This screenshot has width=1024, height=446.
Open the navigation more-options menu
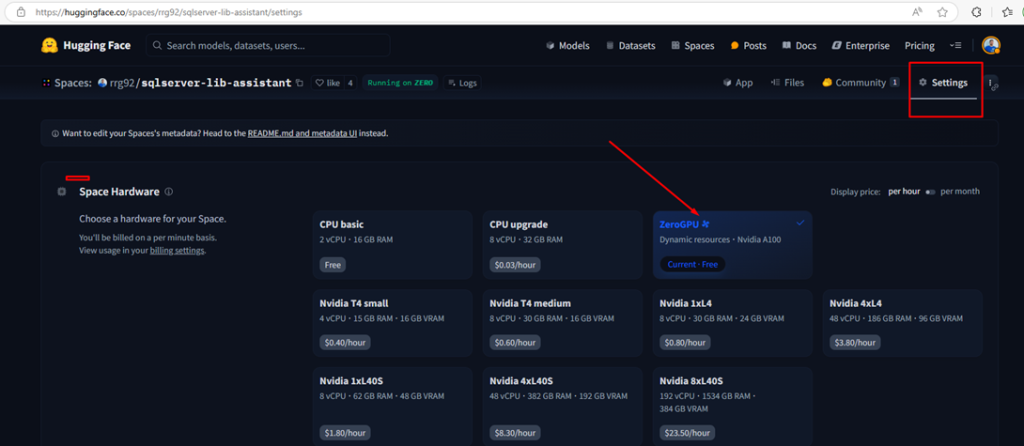pyautogui.click(x=955, y=46)
